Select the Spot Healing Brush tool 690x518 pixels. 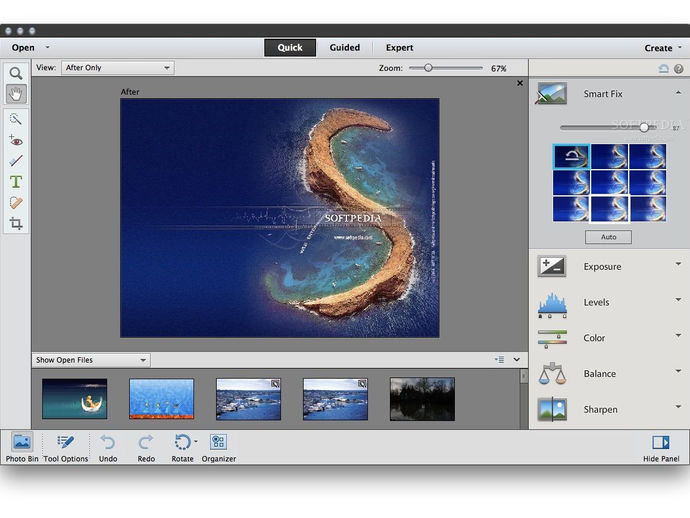(16, 202)
